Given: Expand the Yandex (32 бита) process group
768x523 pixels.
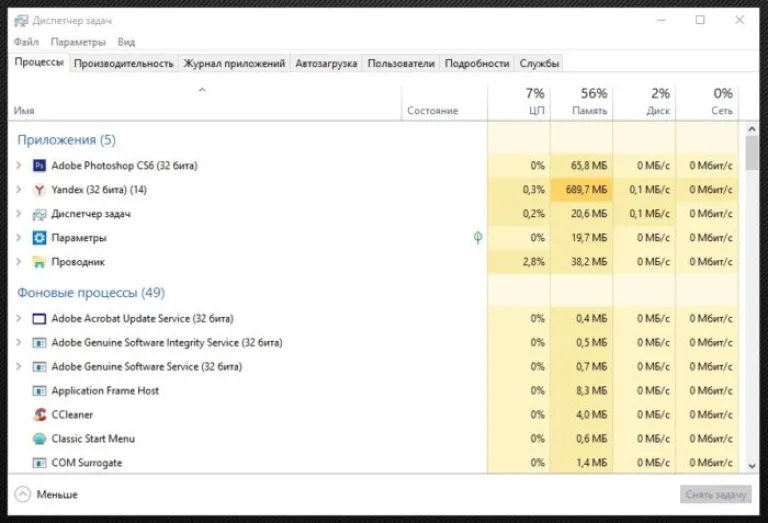Looking at the screenshot, I should tap(19, 189).
